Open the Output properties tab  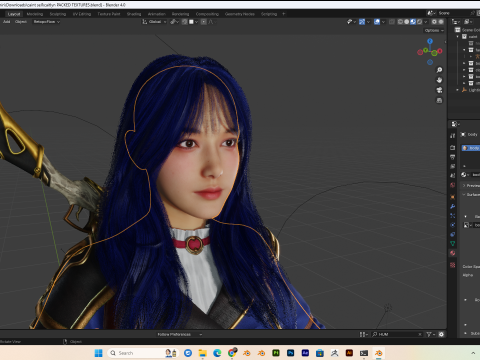pos(453,157)
